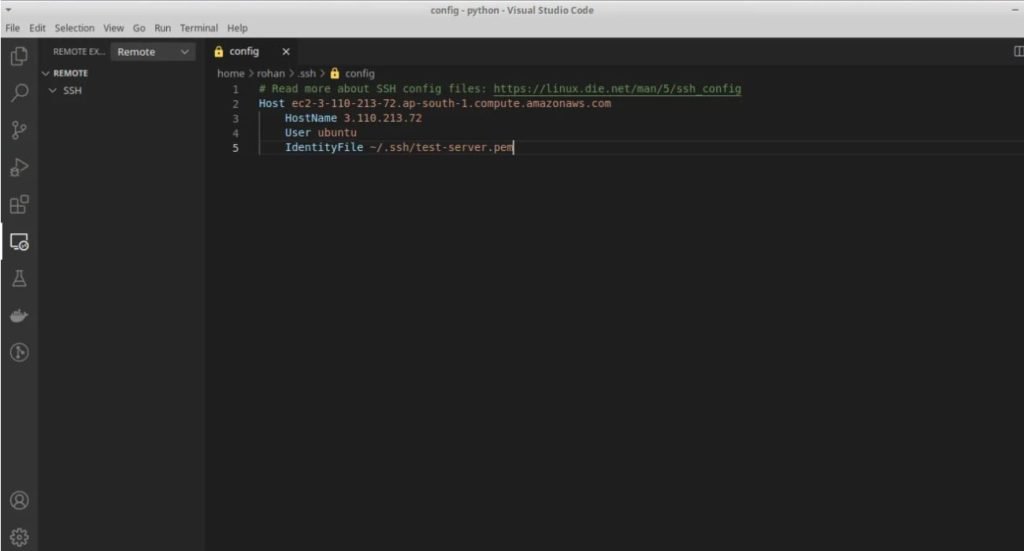Click 'rohan' in the breadcrumb
This screenshot has width=1024, height=551.
pyautogui.click(x=270, y=73)
